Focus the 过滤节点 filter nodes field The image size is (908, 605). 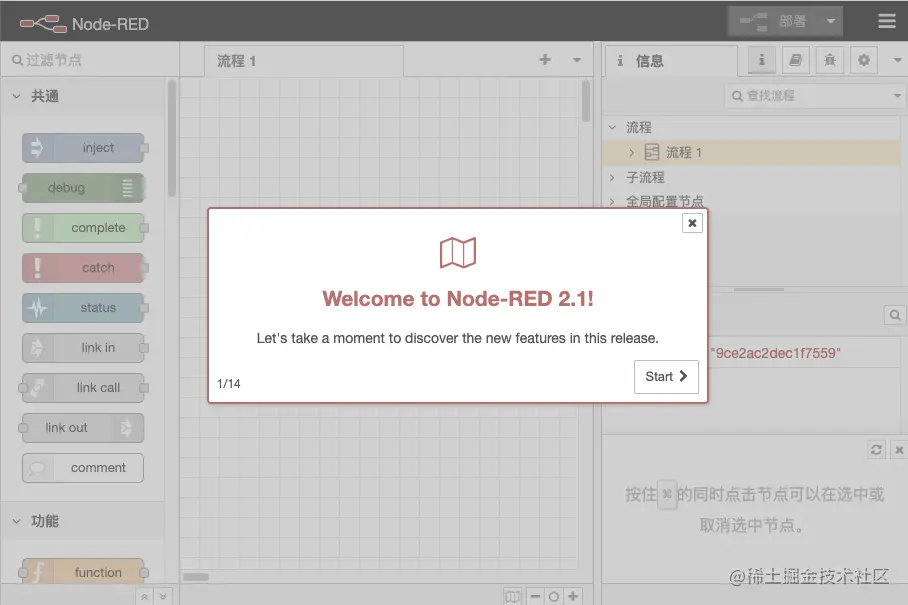pos(90,60)
